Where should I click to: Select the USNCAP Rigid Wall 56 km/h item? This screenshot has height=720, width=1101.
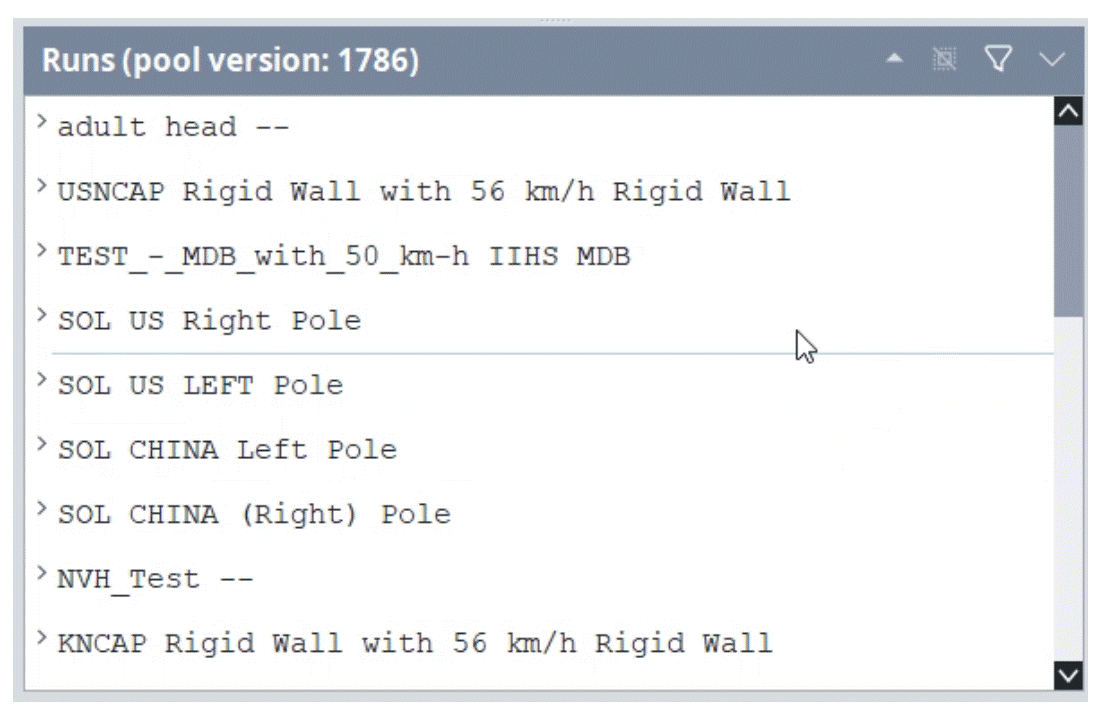(424, 192)
